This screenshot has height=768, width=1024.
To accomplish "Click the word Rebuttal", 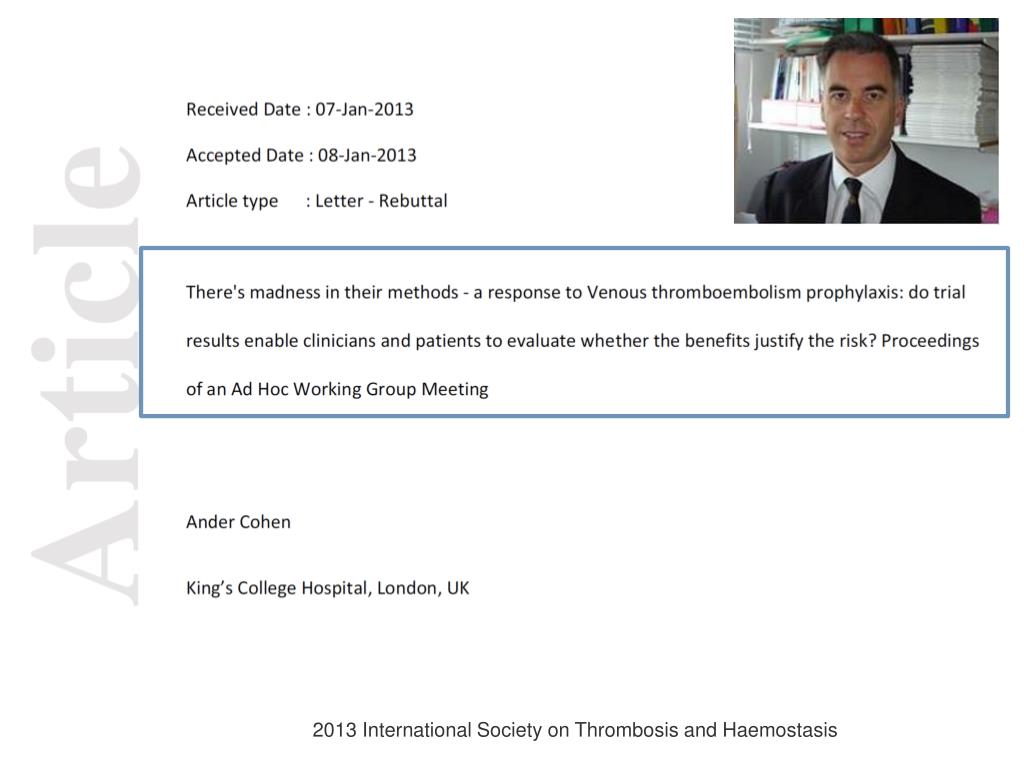I will (413, 201).
